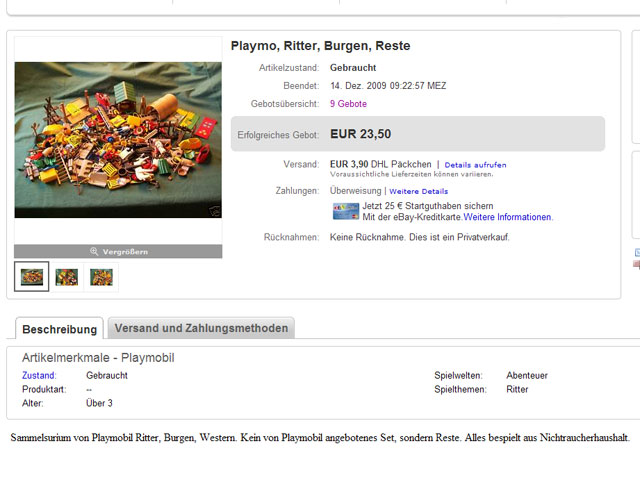640x480 pixels.
Task: Select the second product thumbnail
Action: click(x=67, y=277)
